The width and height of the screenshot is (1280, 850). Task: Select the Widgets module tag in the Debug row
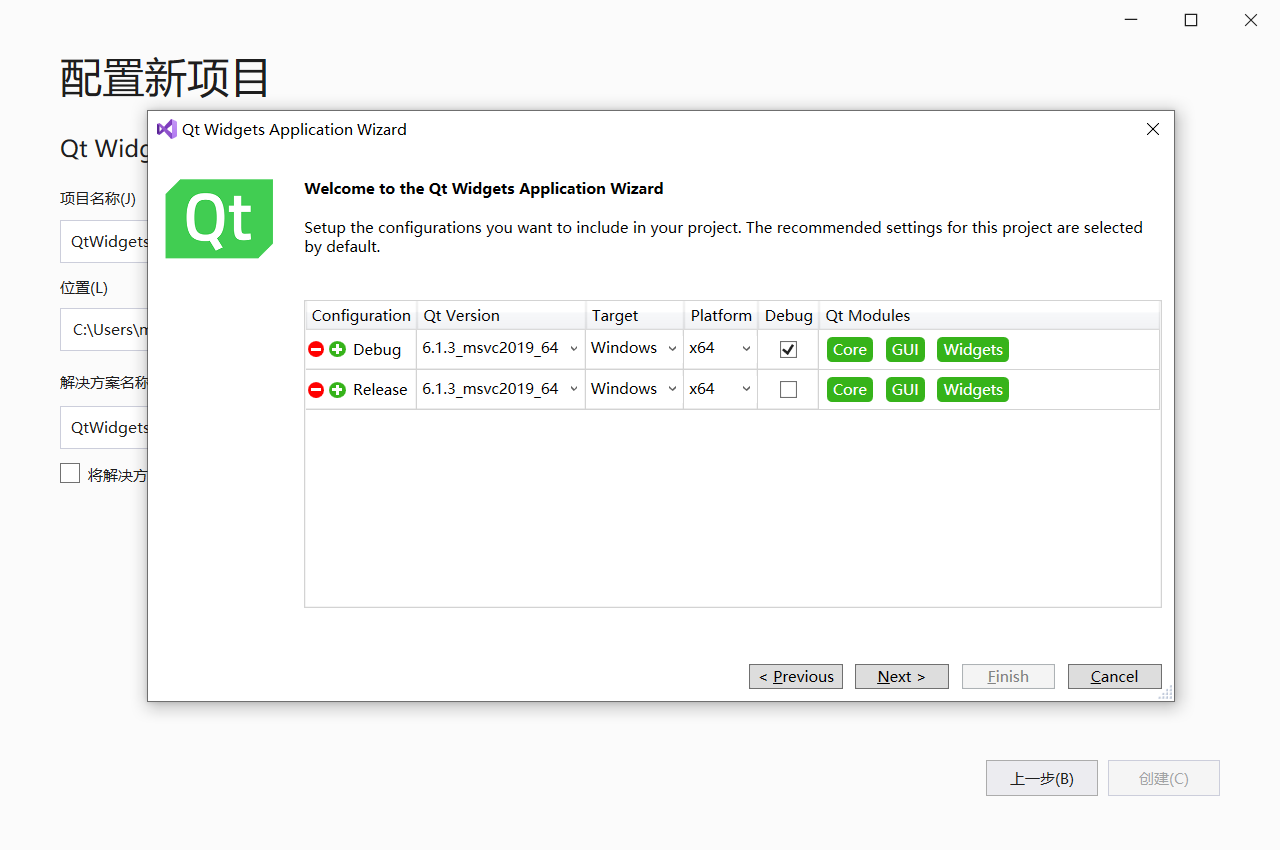coord(973,349)
